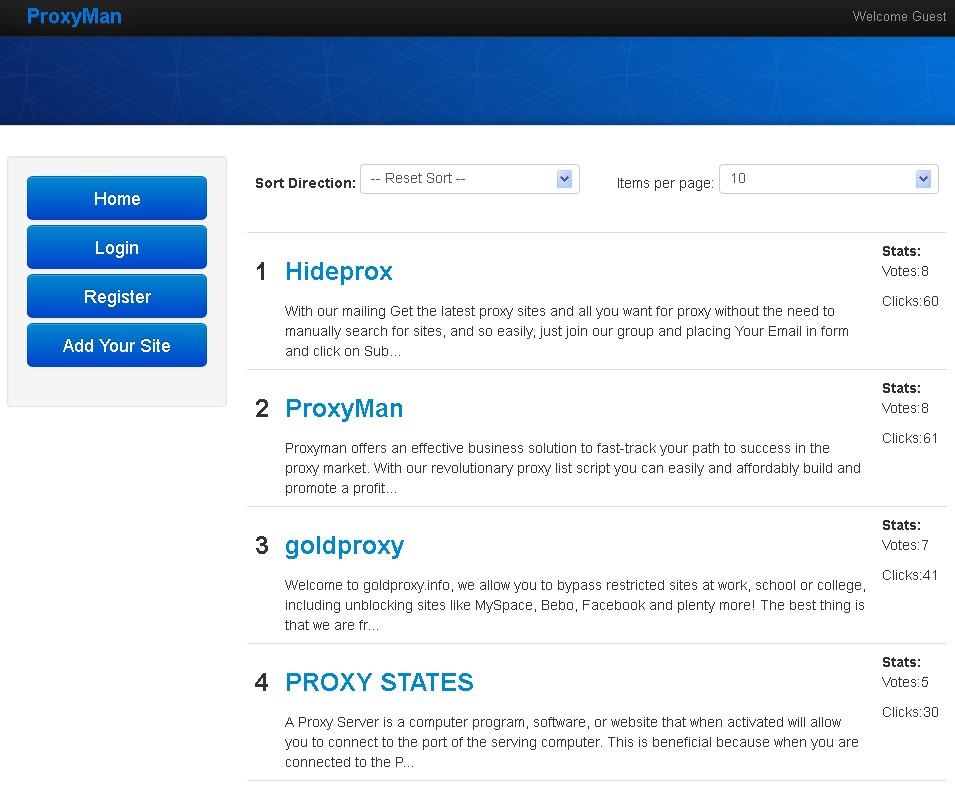955x793 pixels.
Task: Select 'Votes:7' in goldproxy stats
Action: click(905, 545)
